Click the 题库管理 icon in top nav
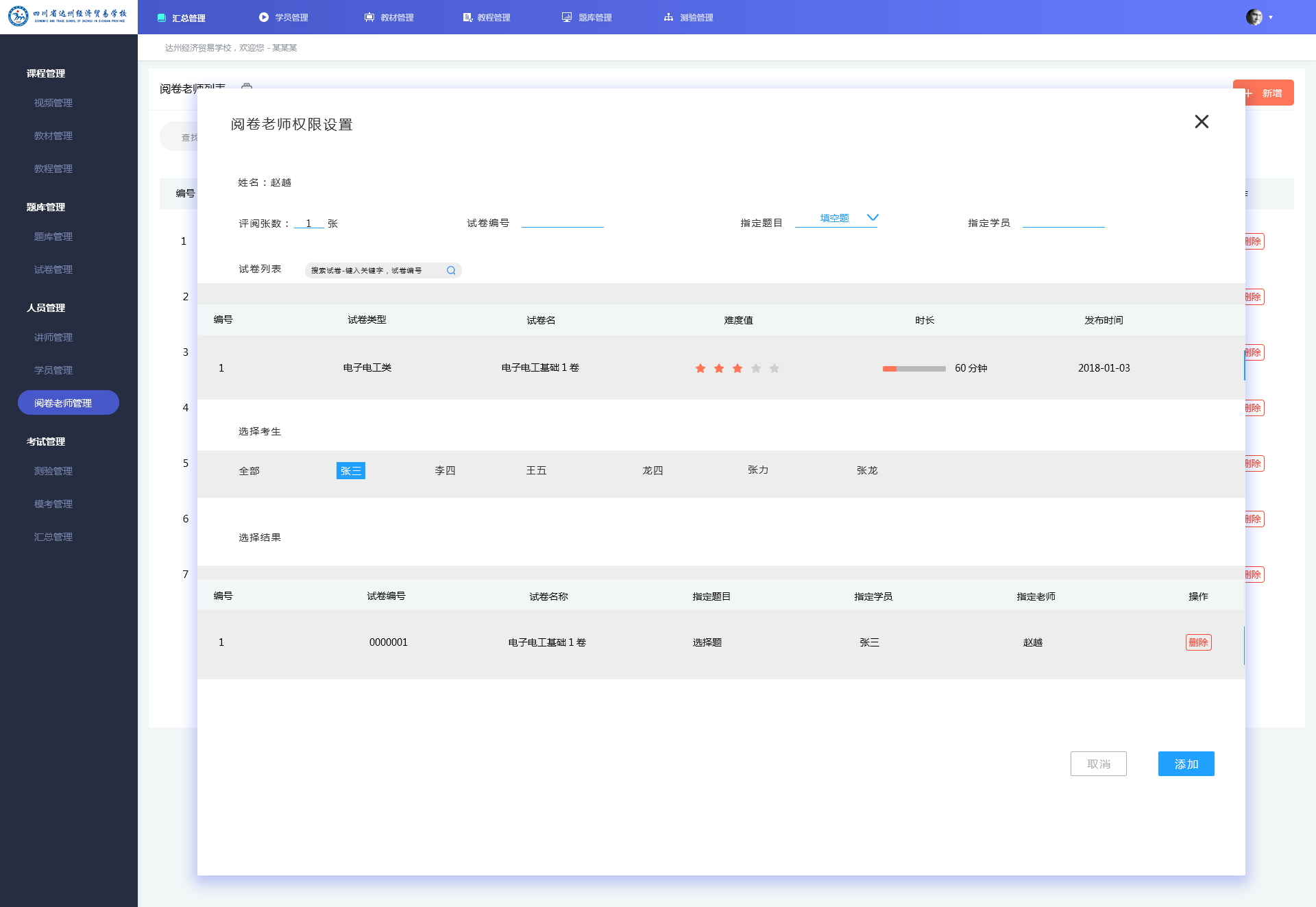Screen dimensions: 1316x907 click(x=567, y=17)
